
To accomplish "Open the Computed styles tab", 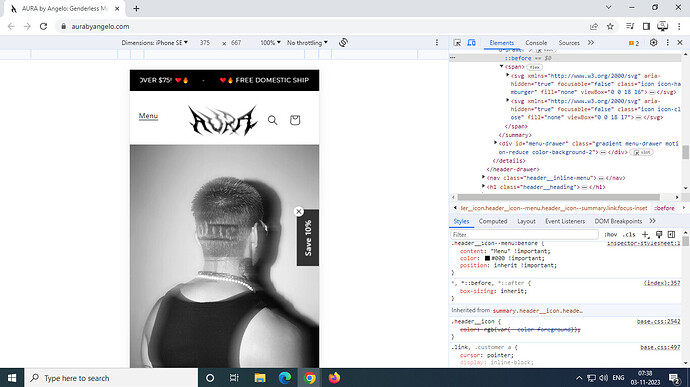I will (x=493, y=221).
